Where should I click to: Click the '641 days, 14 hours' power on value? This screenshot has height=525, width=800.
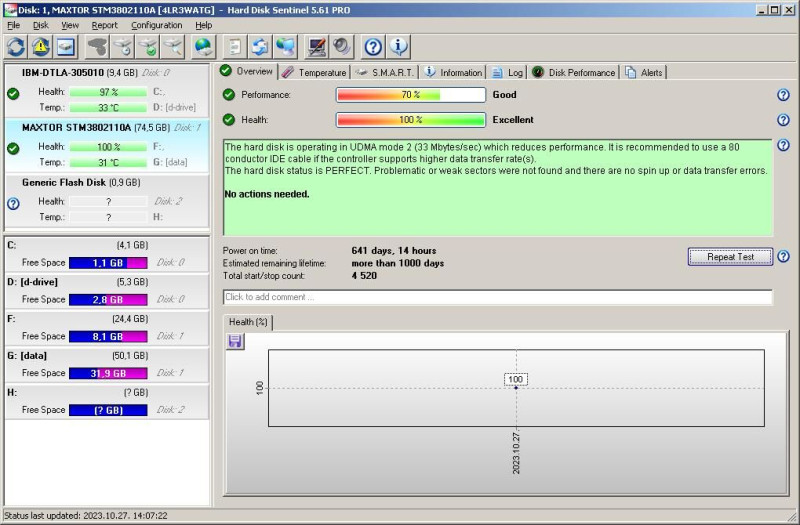394,251
